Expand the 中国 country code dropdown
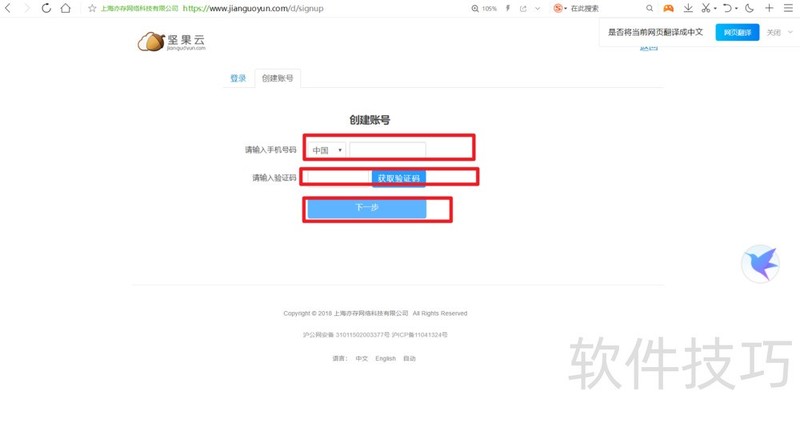Screen dimensions: 800x423 coord(327,150)
